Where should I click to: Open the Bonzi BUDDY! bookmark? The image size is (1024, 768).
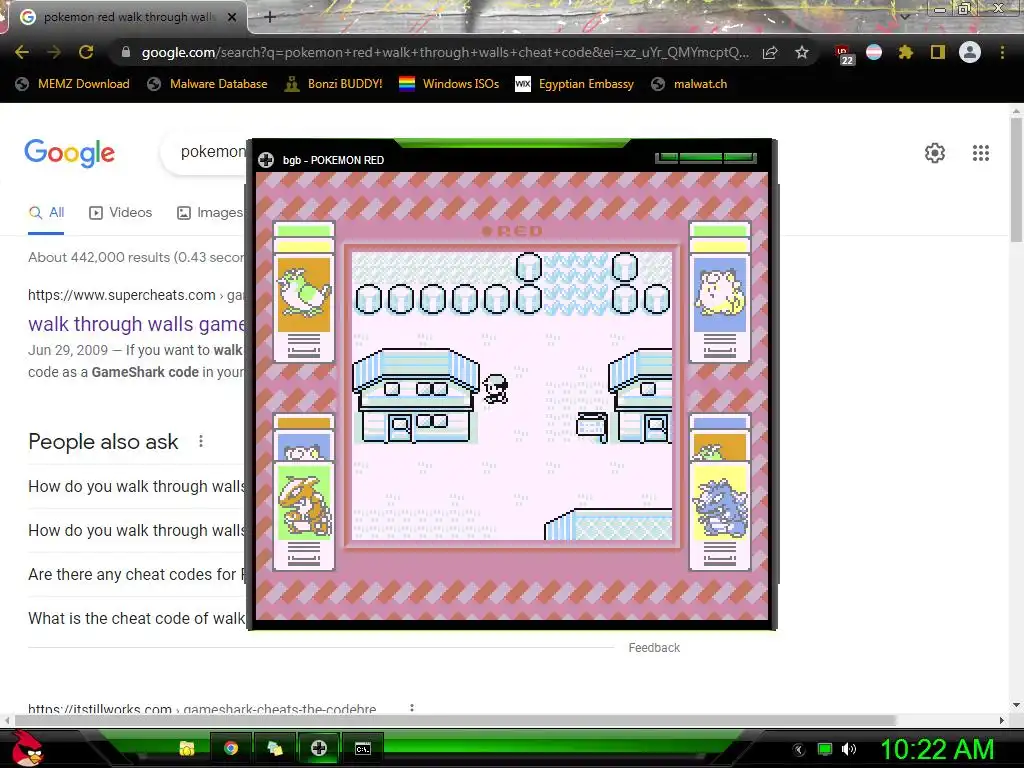pos(334,84)
